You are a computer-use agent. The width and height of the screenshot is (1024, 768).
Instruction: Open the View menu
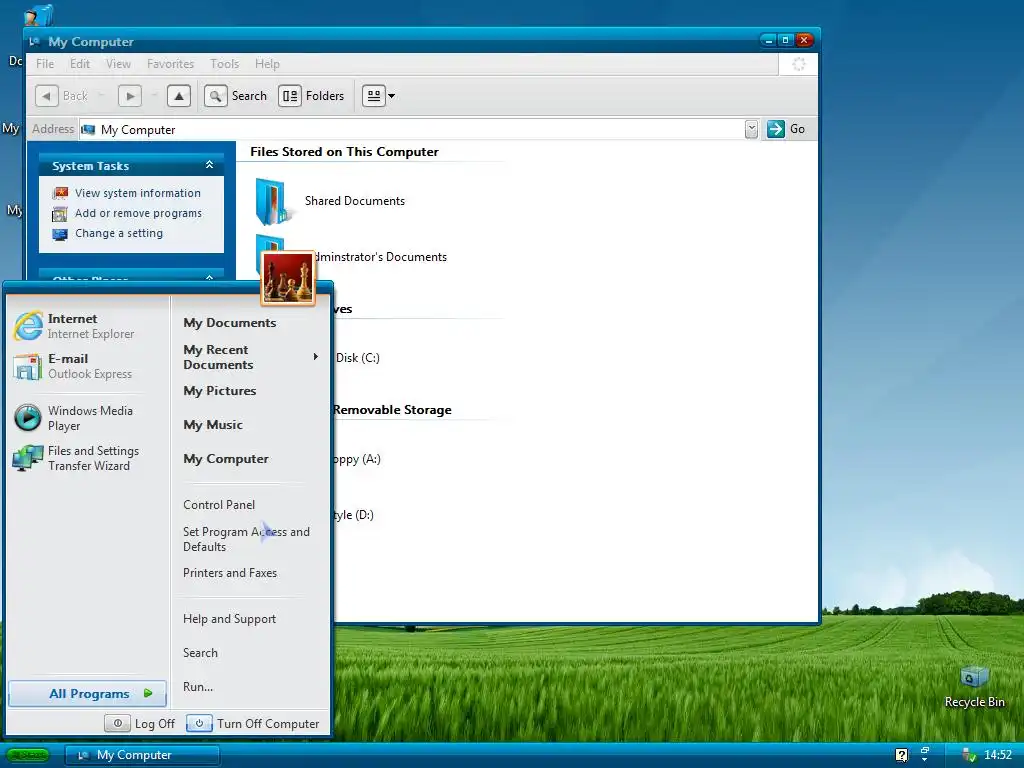click(x=118, y=64)
